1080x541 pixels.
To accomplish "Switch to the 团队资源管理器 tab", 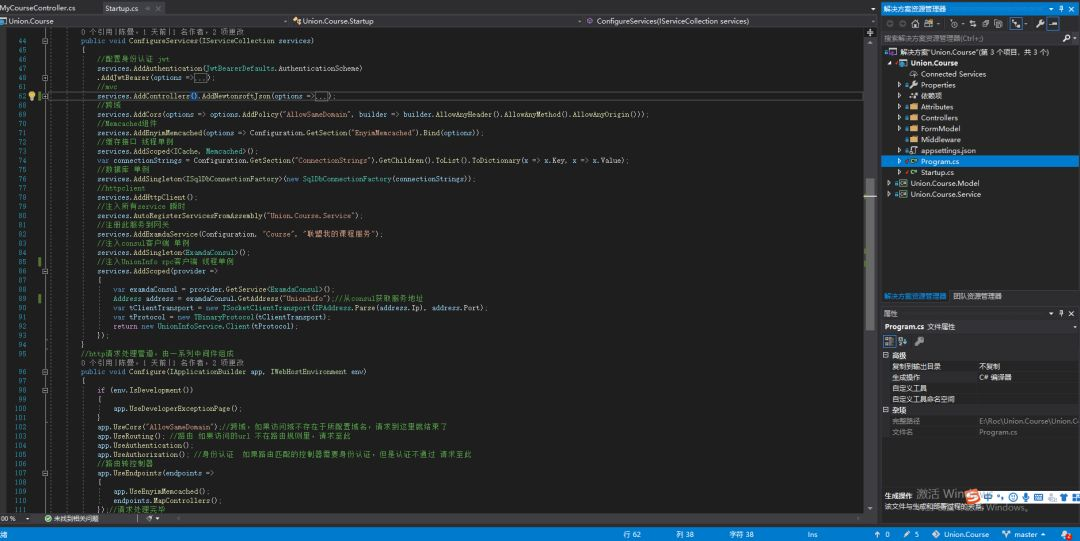I will coord(977,296).
